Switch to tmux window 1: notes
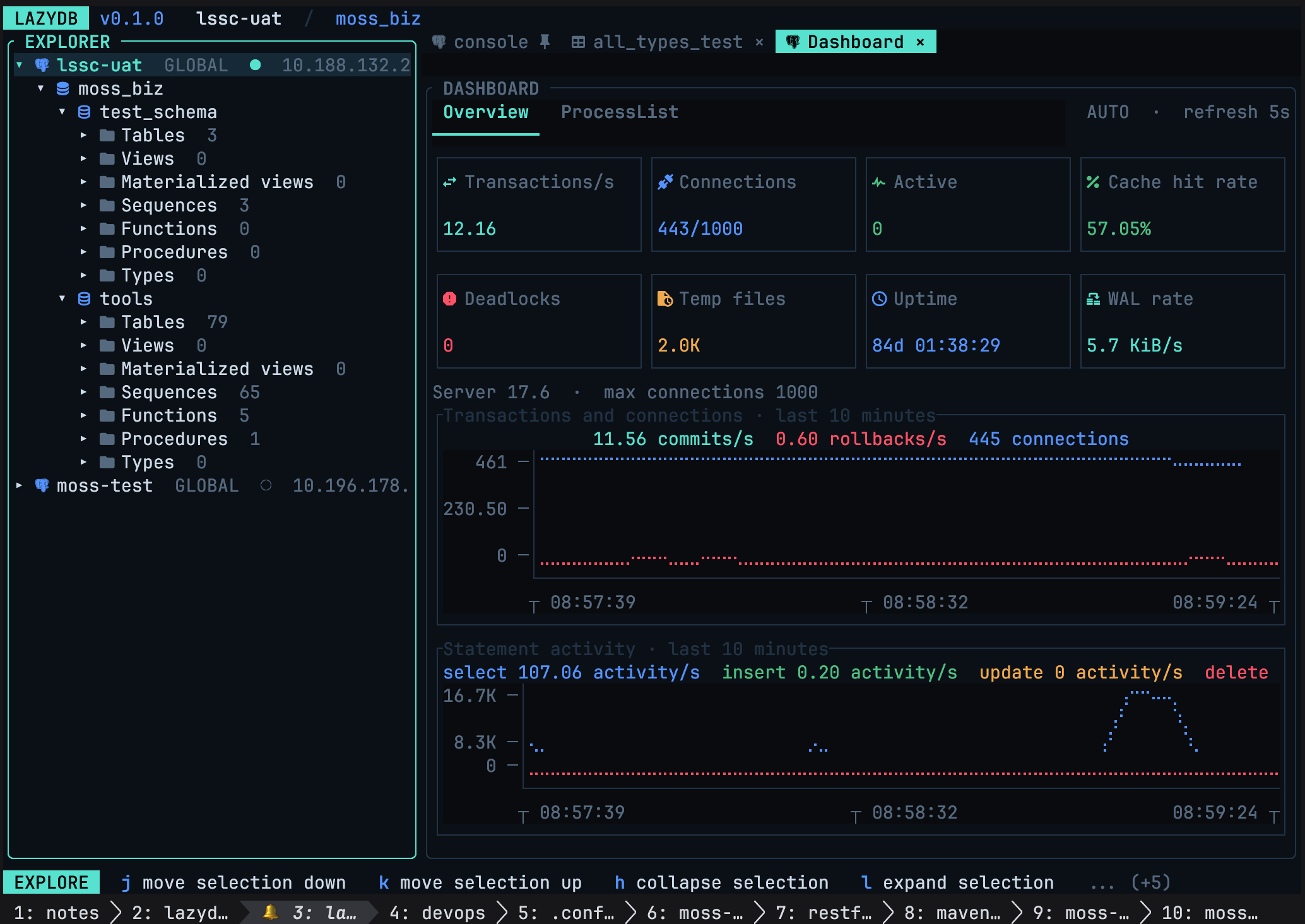 [56, 913]
